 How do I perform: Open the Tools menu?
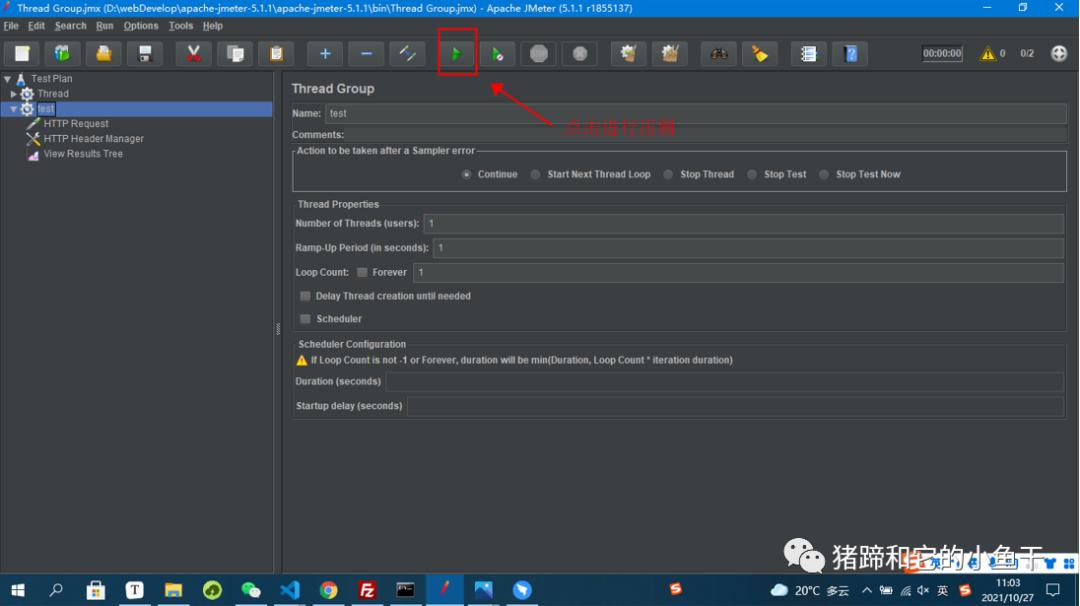(x=180, y=25)
